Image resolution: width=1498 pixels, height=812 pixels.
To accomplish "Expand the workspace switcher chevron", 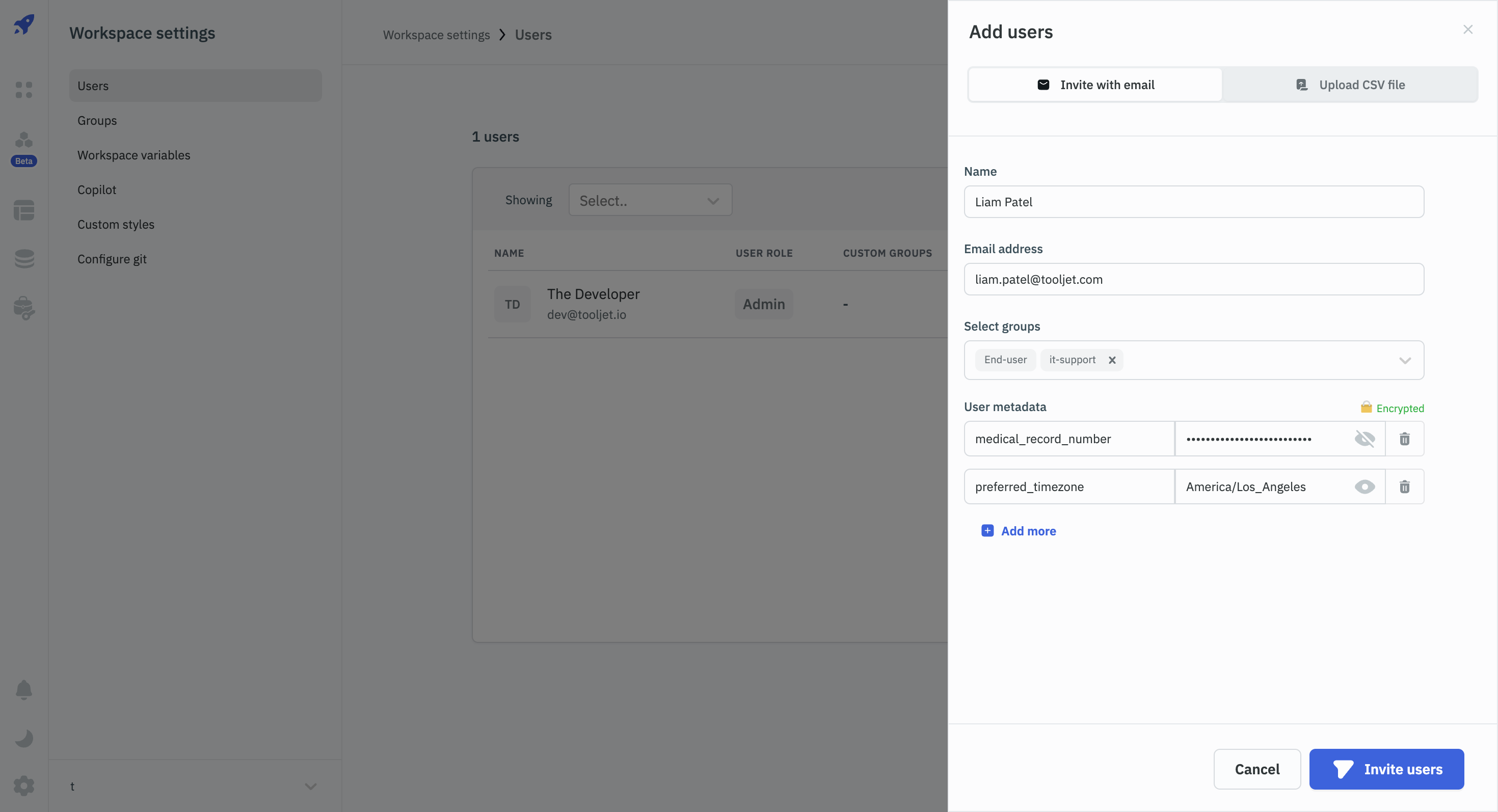I will pyautogui.click(x=310, y=787).
